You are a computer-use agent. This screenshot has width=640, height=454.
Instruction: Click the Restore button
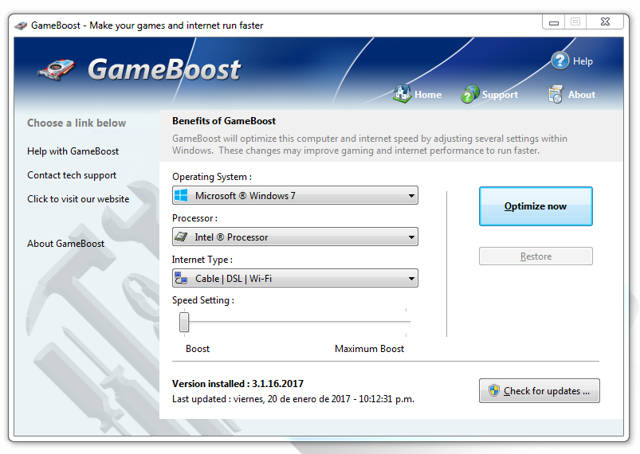pyautogui.click(x=536, y=256)
